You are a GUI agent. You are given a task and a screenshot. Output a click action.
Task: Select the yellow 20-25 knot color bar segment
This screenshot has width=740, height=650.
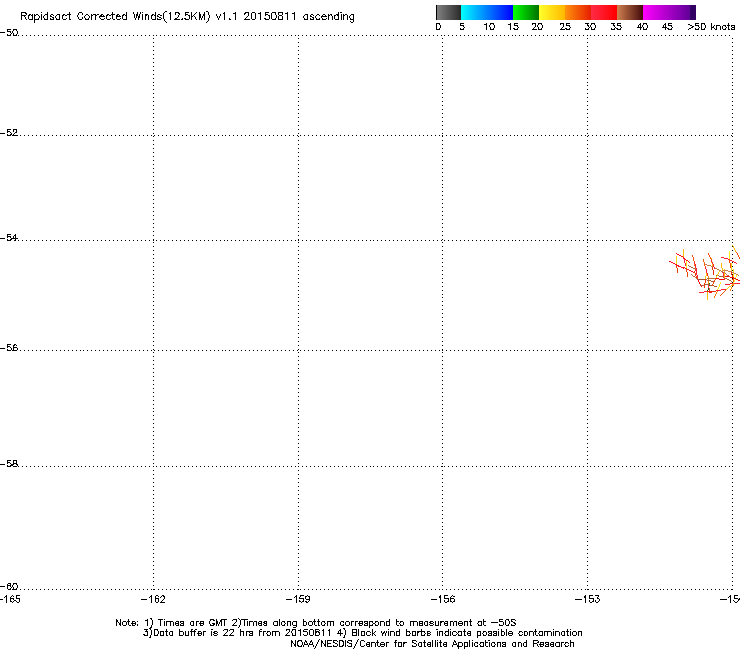click(552, 12)
